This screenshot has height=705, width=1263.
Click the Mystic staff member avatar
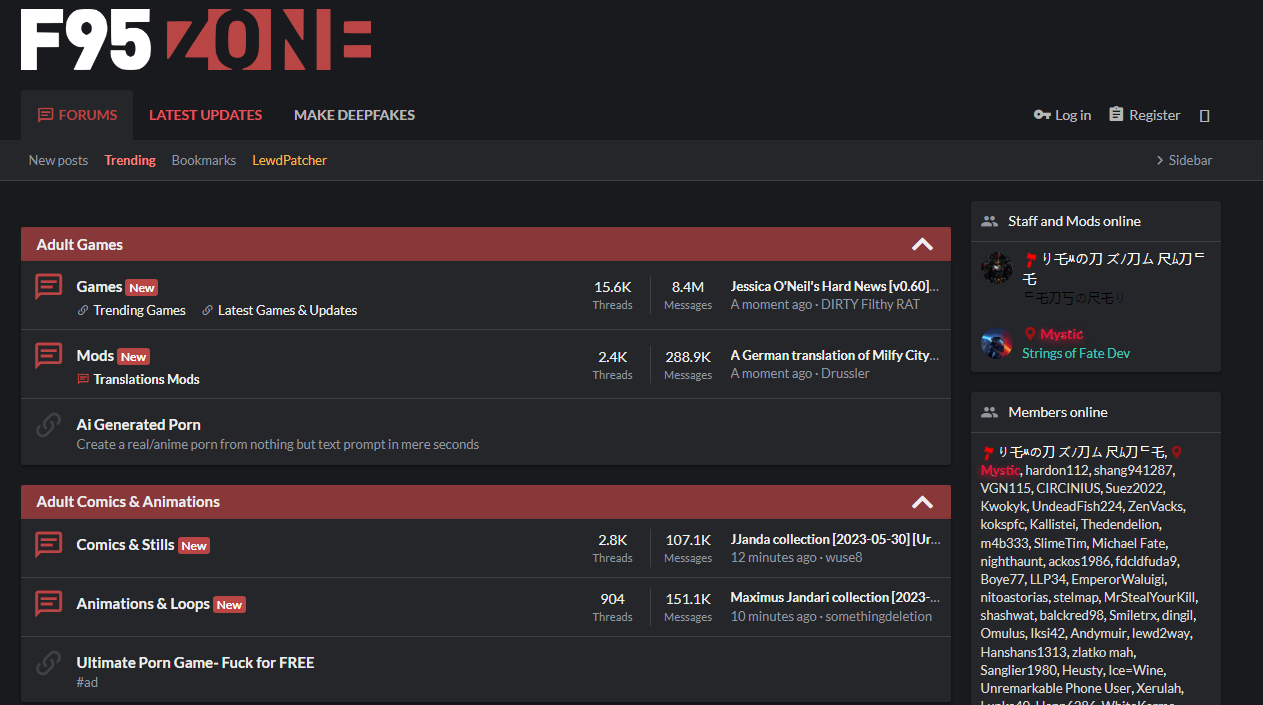click(996, 343)
